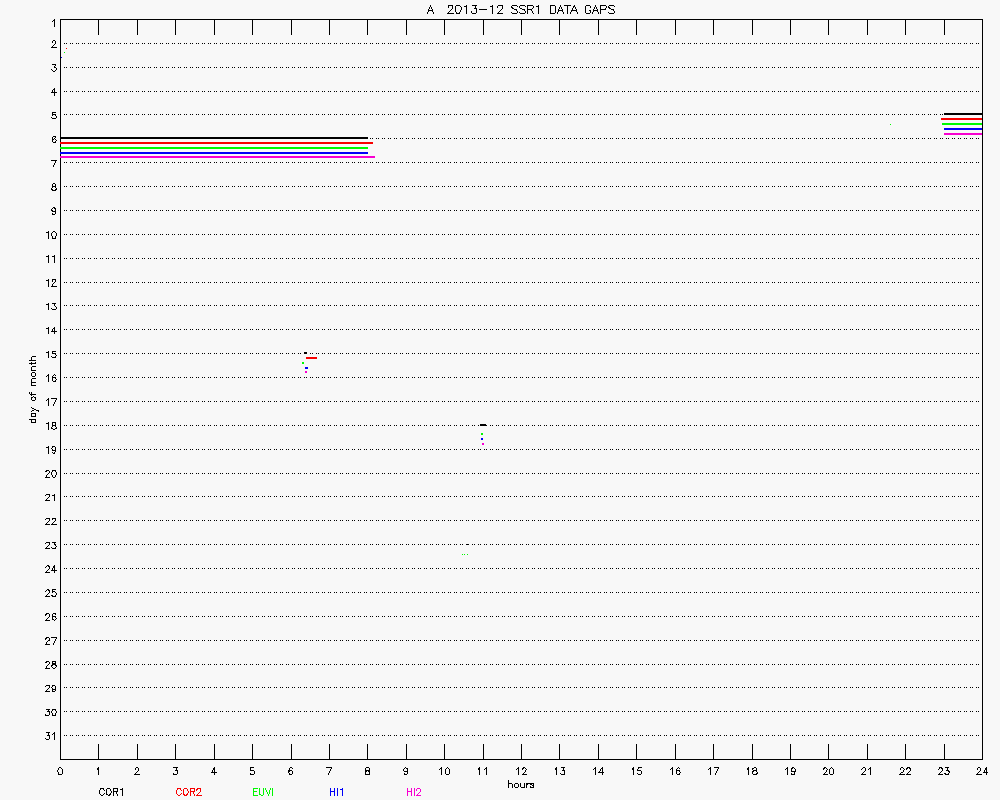Viewport: 1000px width, 800px height.
Task: Click the red COR2 legend label
Action: pos(188,792)
